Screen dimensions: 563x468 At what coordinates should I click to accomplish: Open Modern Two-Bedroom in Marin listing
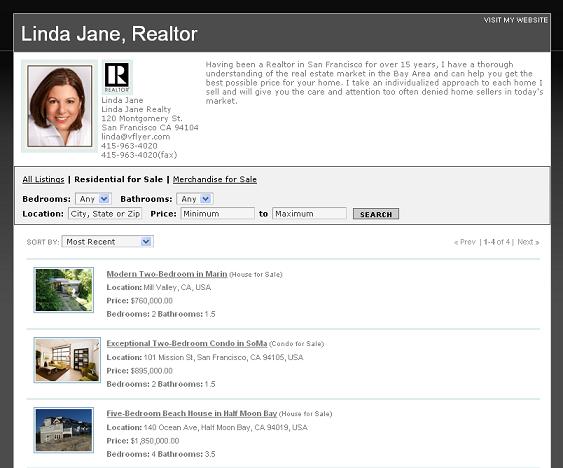coord(167,274)
